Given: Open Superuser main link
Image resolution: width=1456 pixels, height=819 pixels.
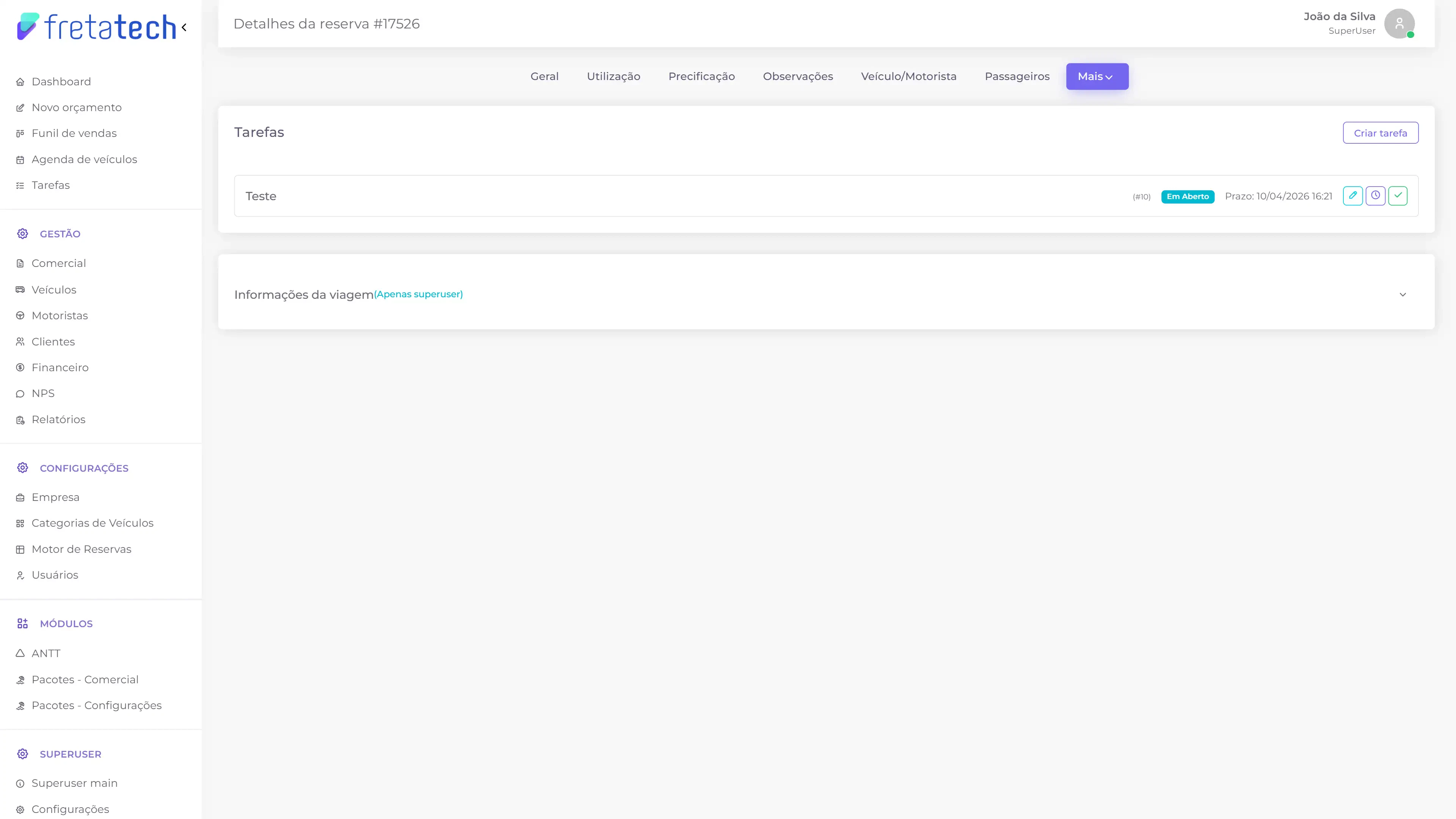Looking at the screenshot, I should [x=75, y=784].
